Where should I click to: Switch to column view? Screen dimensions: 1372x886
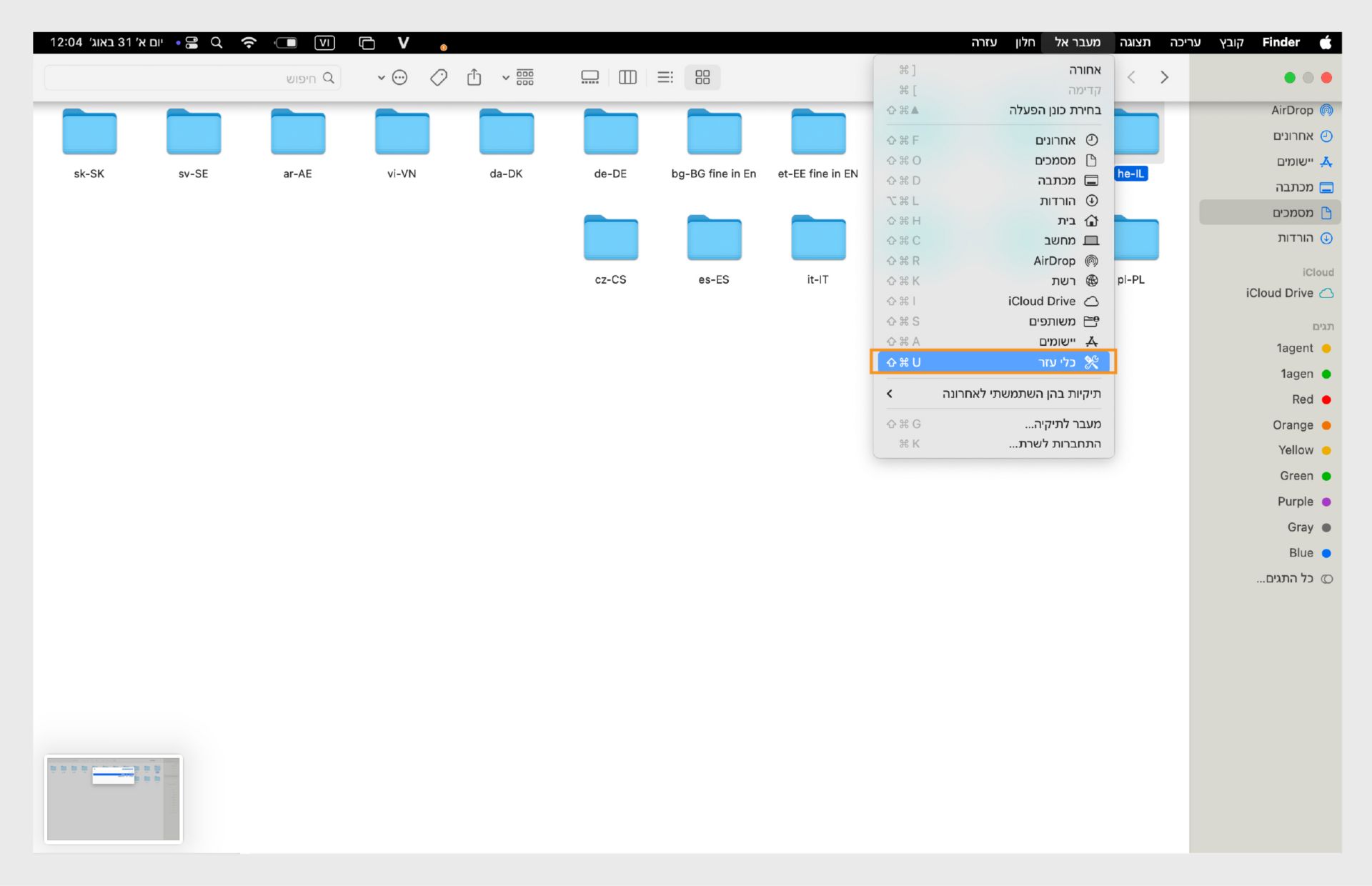click(x=627, y=77)
